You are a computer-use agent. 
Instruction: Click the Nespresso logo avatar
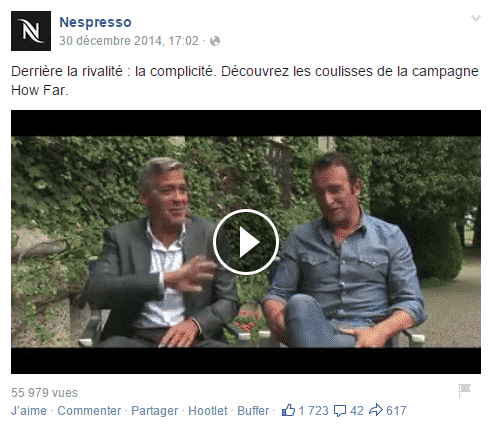pos(31,31)
